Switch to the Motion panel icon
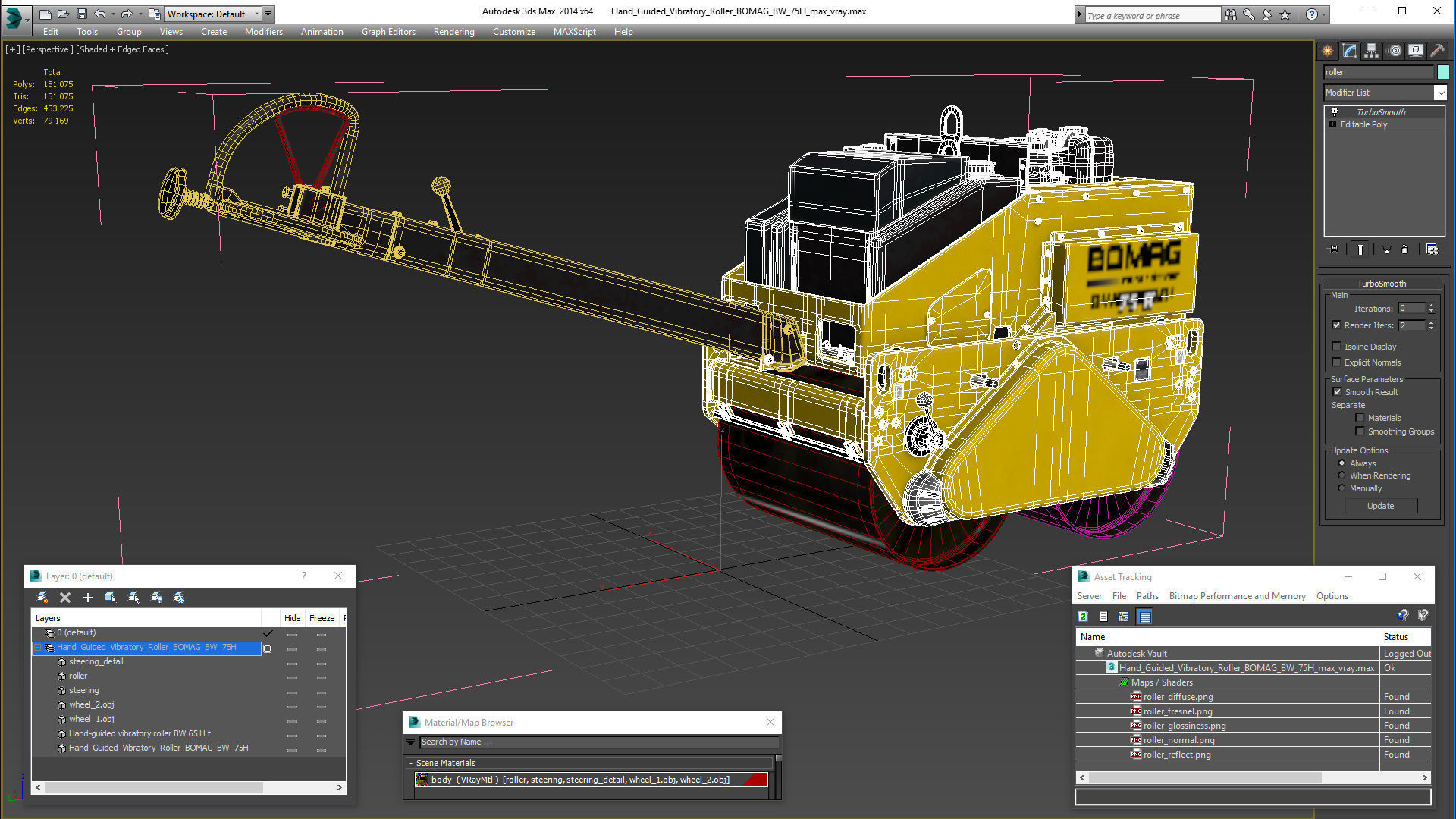This screenshot has height=819, width=1456. pos(1394,51)
